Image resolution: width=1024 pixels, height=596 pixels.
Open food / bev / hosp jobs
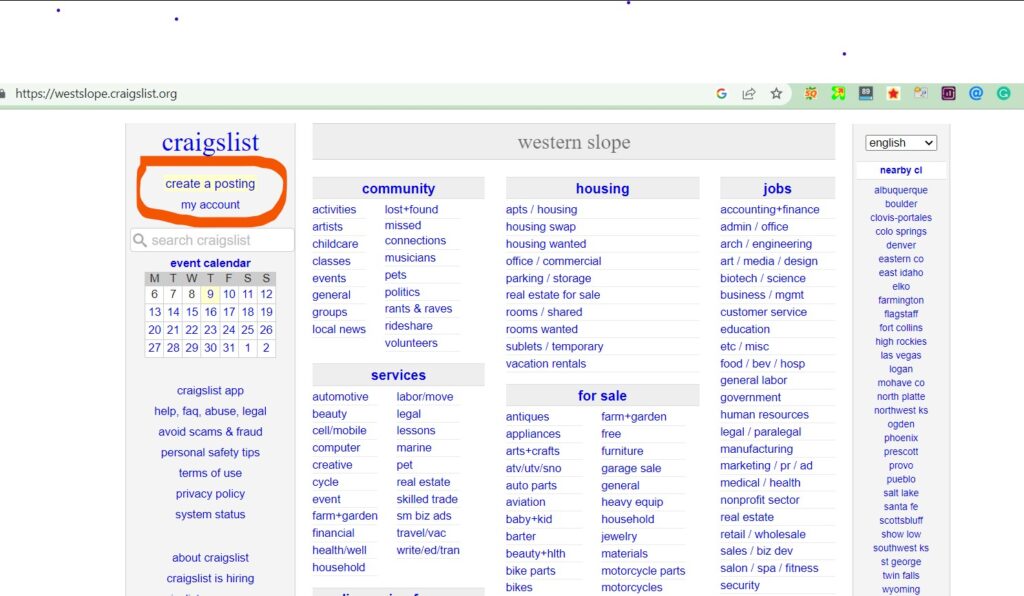763,364
